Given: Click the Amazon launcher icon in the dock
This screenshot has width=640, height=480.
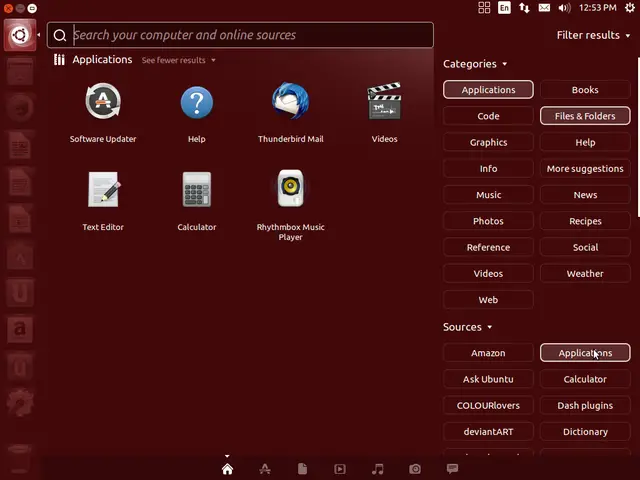Looking at the screenshot, I should 20,329.
